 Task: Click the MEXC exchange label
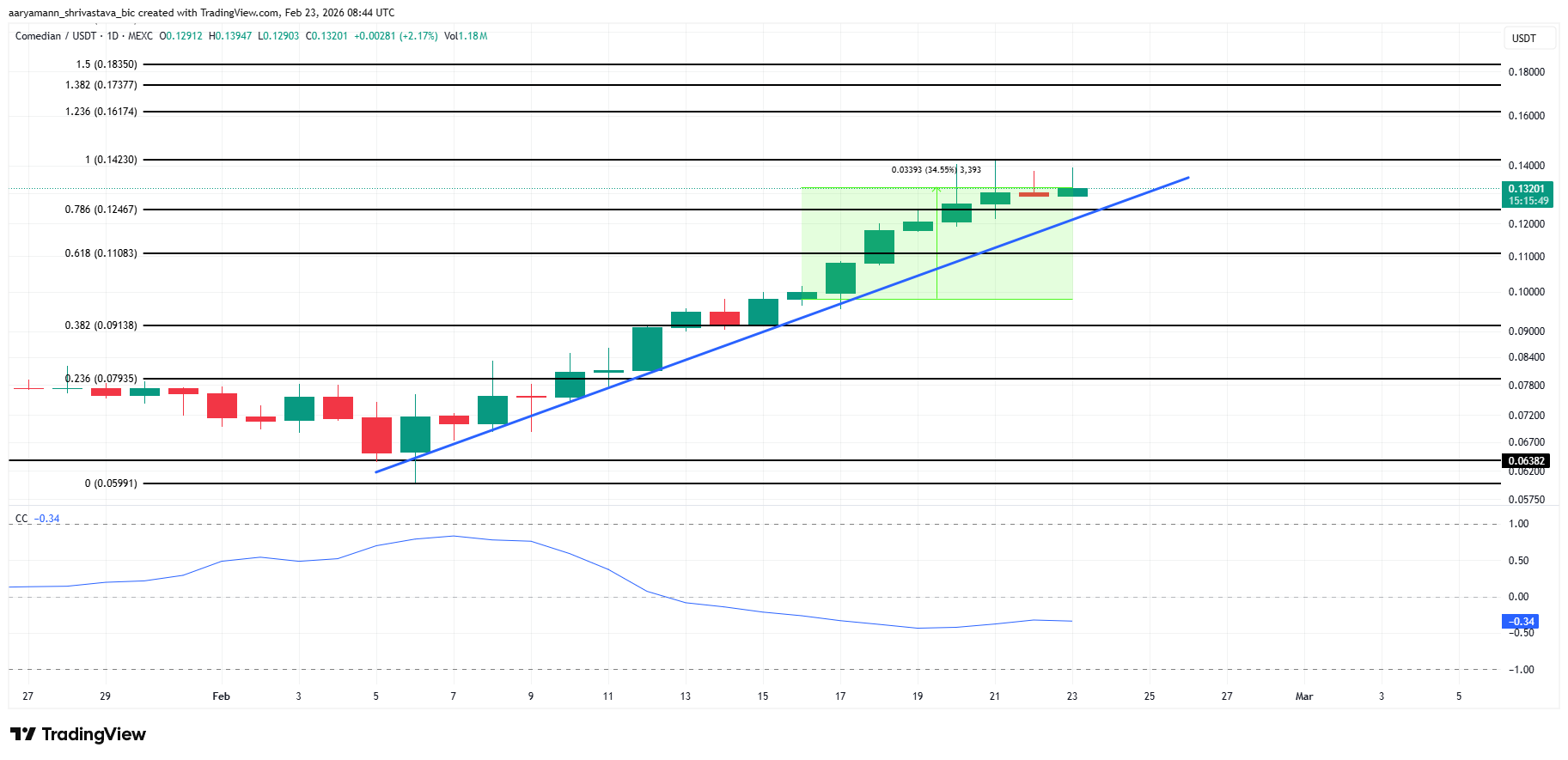point(140,36)
